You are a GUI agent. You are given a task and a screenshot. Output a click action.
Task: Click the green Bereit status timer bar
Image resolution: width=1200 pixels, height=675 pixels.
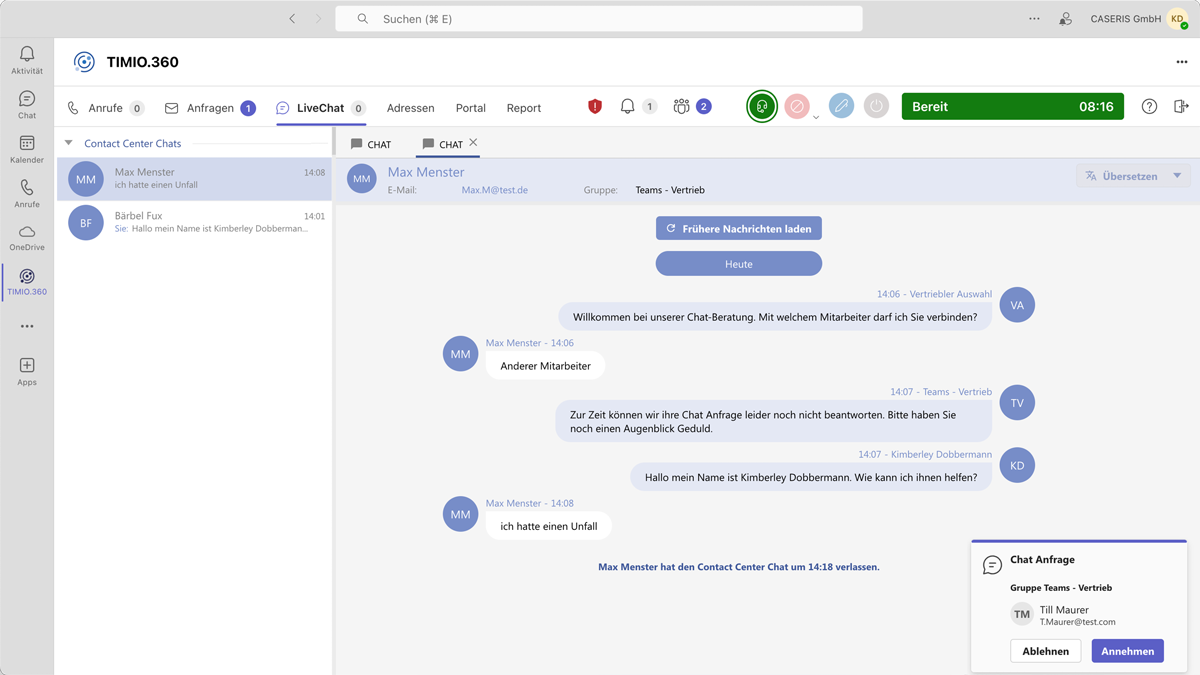click(1012, 106)
